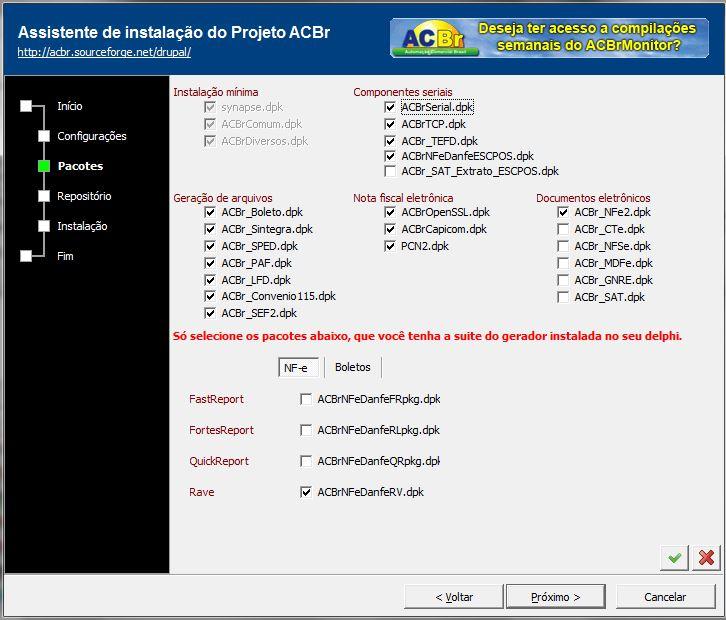Click the disabled ACBrDiversos.dpk checkbox
Screen dimensions: 726x620
pyautogui.click(x=210, y=141)
